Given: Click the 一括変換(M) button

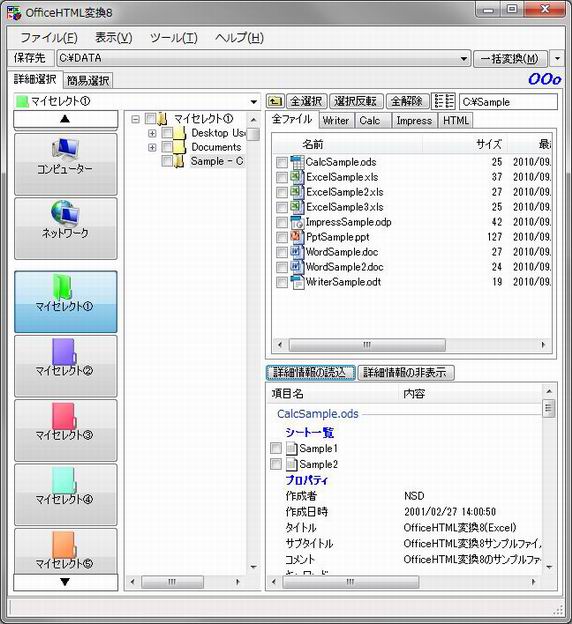Looking at the screenshot, I should click(x=510, y=59).
